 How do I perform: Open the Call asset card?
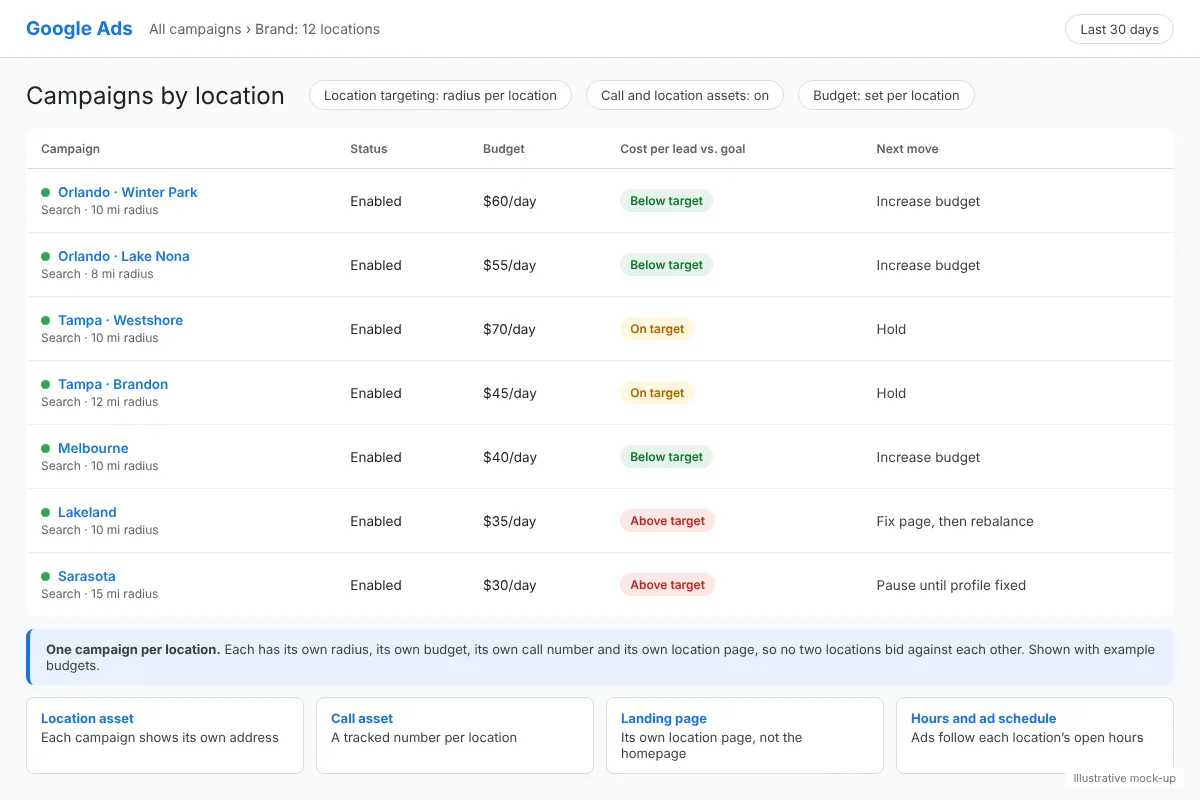click(455, 735)
